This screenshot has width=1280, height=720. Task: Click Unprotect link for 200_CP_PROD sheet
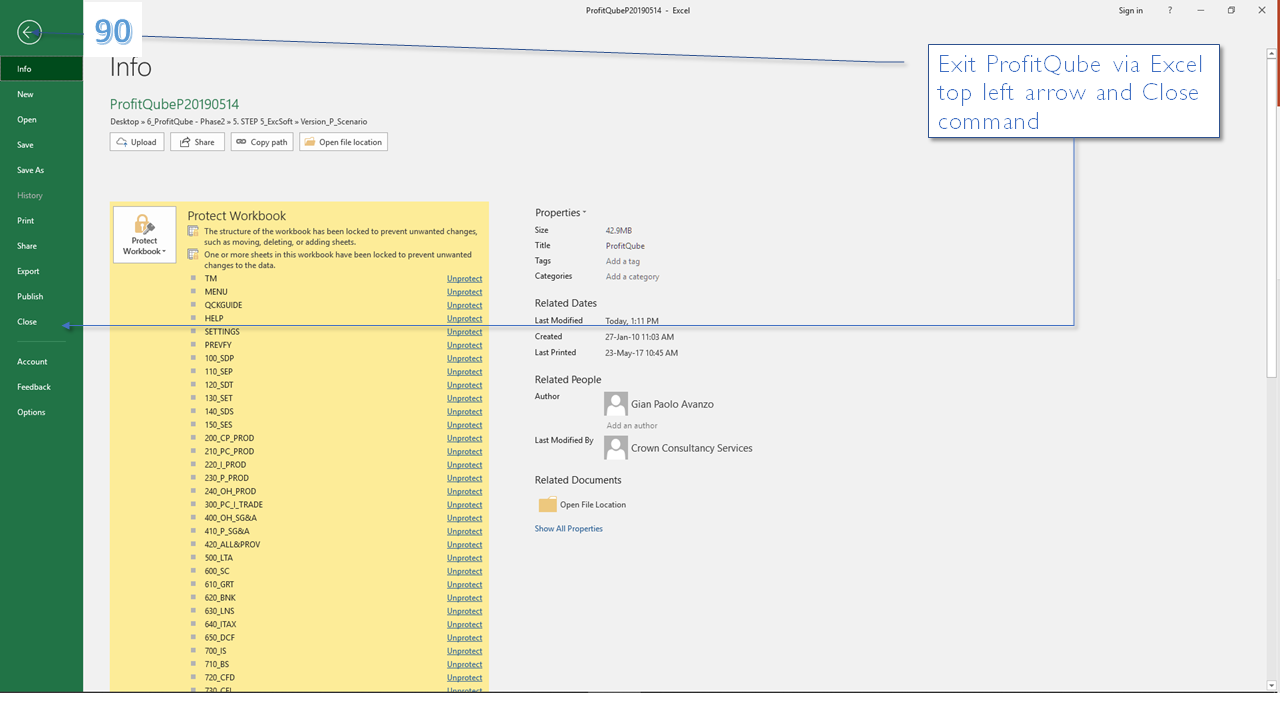(464, 438)
